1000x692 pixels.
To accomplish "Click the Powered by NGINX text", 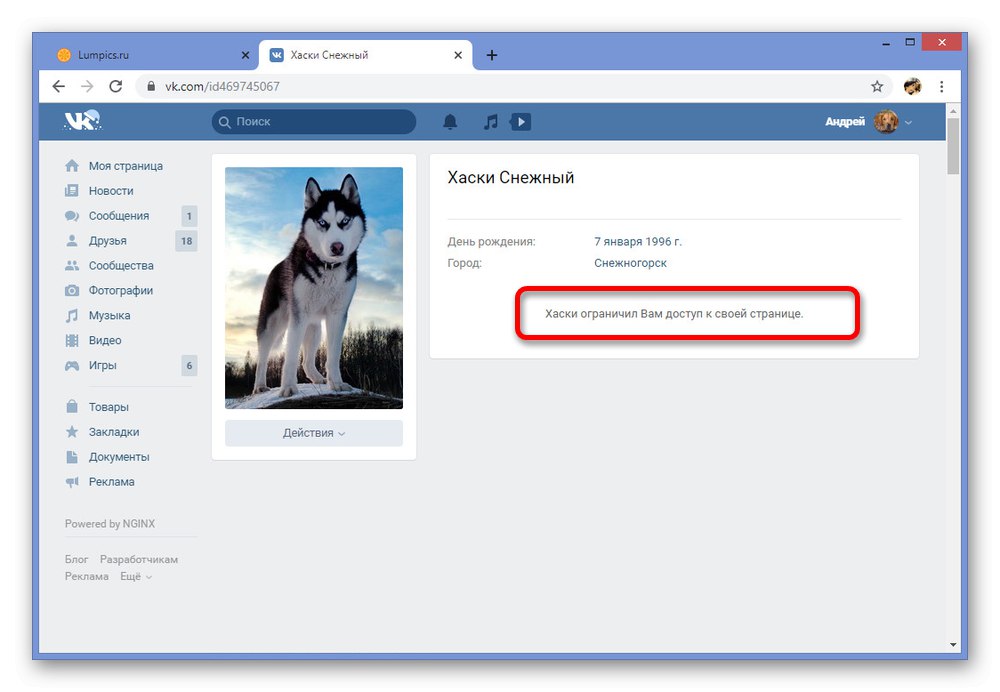I will (110, 524).
